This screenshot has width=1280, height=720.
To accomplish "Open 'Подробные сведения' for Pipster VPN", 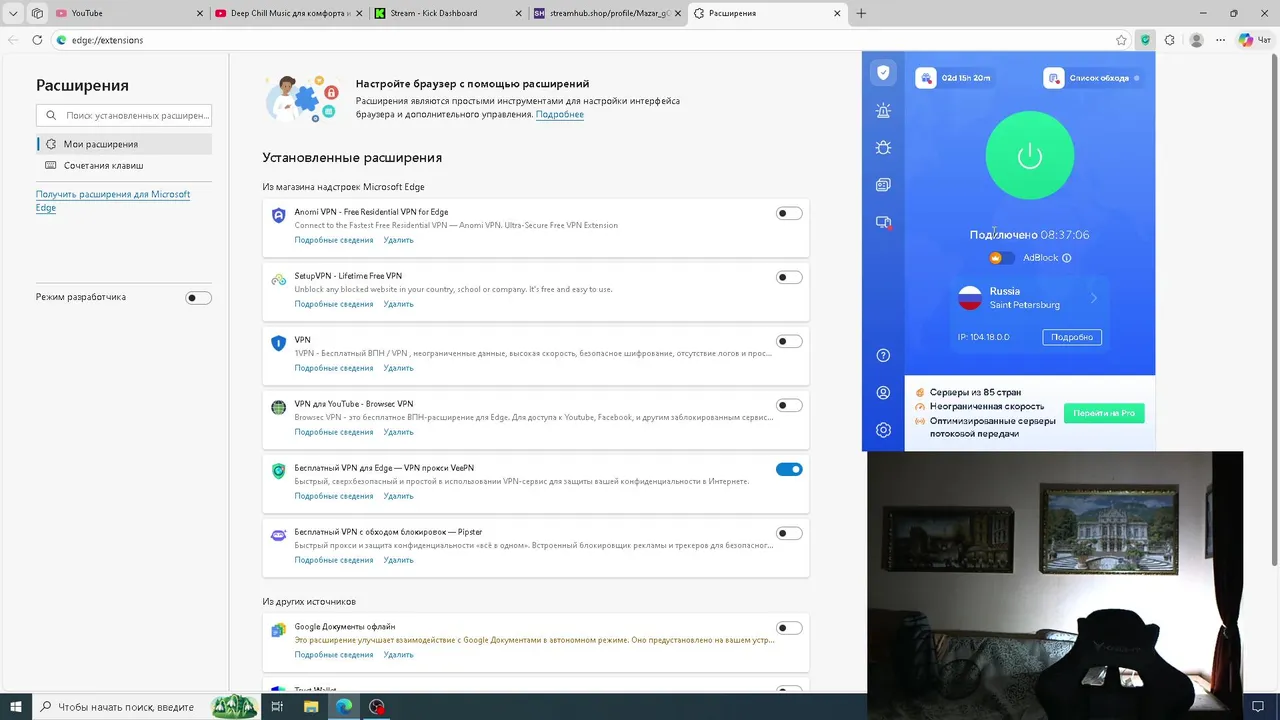I will click(x=334, y=560).
